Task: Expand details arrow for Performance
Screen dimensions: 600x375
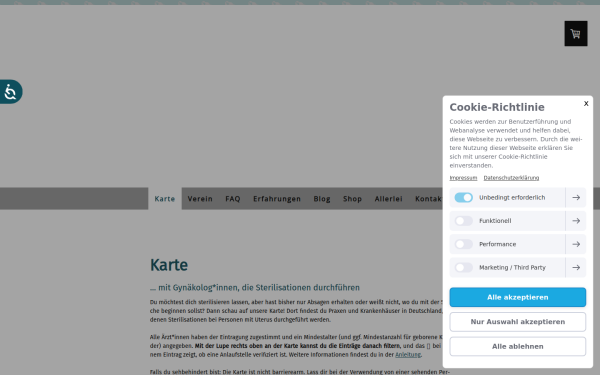Action: [576, 244]
